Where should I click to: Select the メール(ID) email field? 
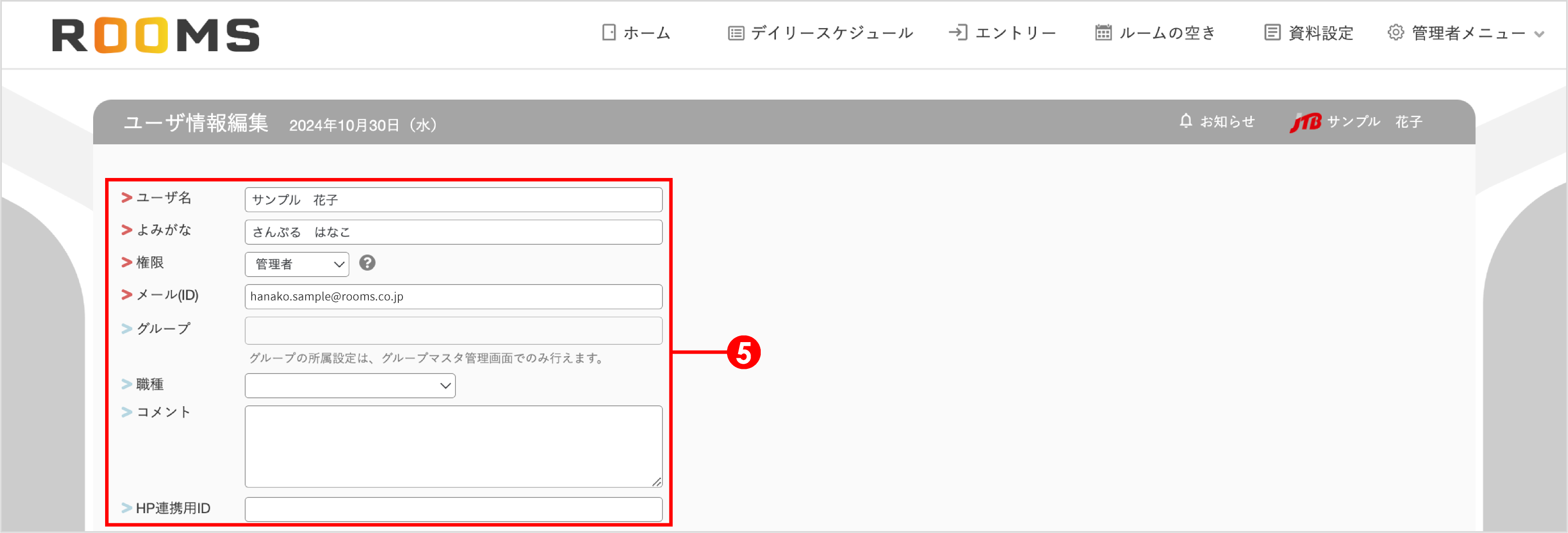[x=453, y=296]
